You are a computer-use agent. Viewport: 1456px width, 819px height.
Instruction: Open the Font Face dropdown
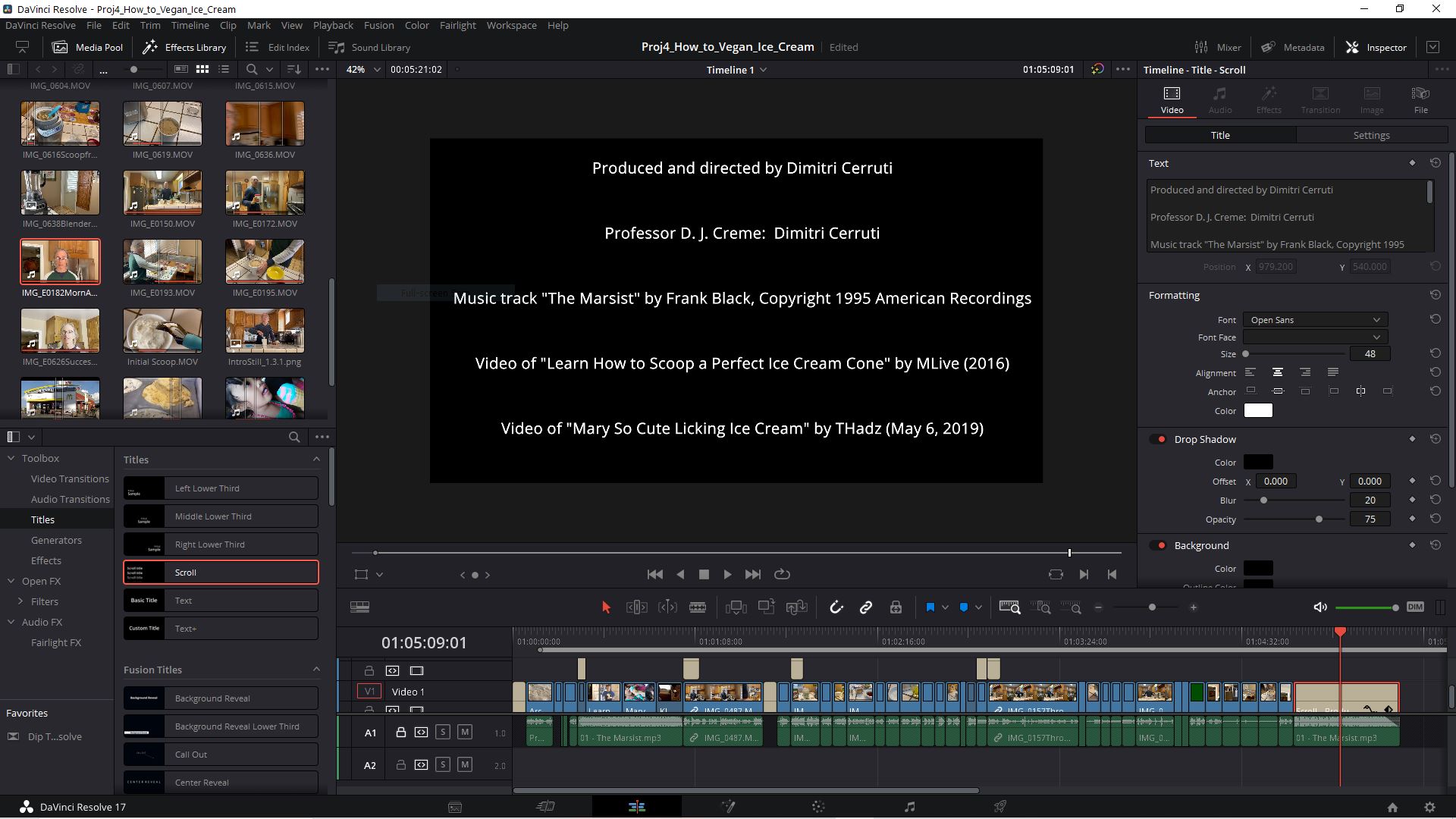1315,337
